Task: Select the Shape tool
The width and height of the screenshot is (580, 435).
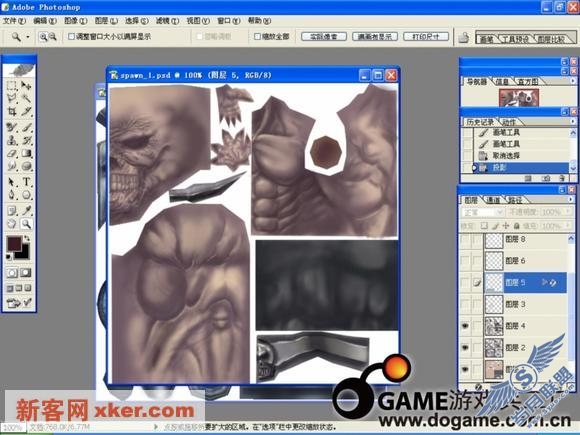Action: point(26,195)
